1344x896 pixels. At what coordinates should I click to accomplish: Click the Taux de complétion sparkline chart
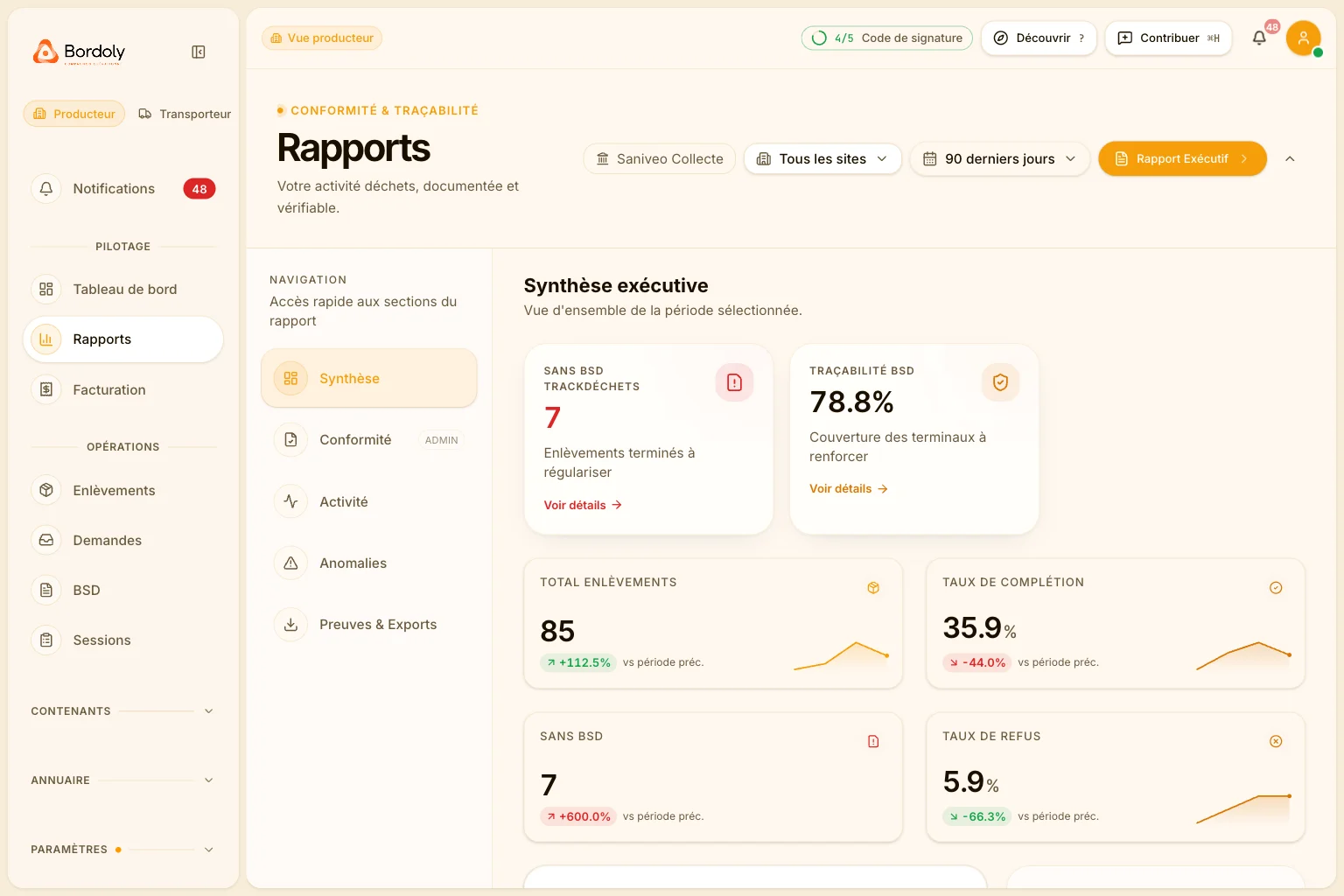coord(1243,655)
